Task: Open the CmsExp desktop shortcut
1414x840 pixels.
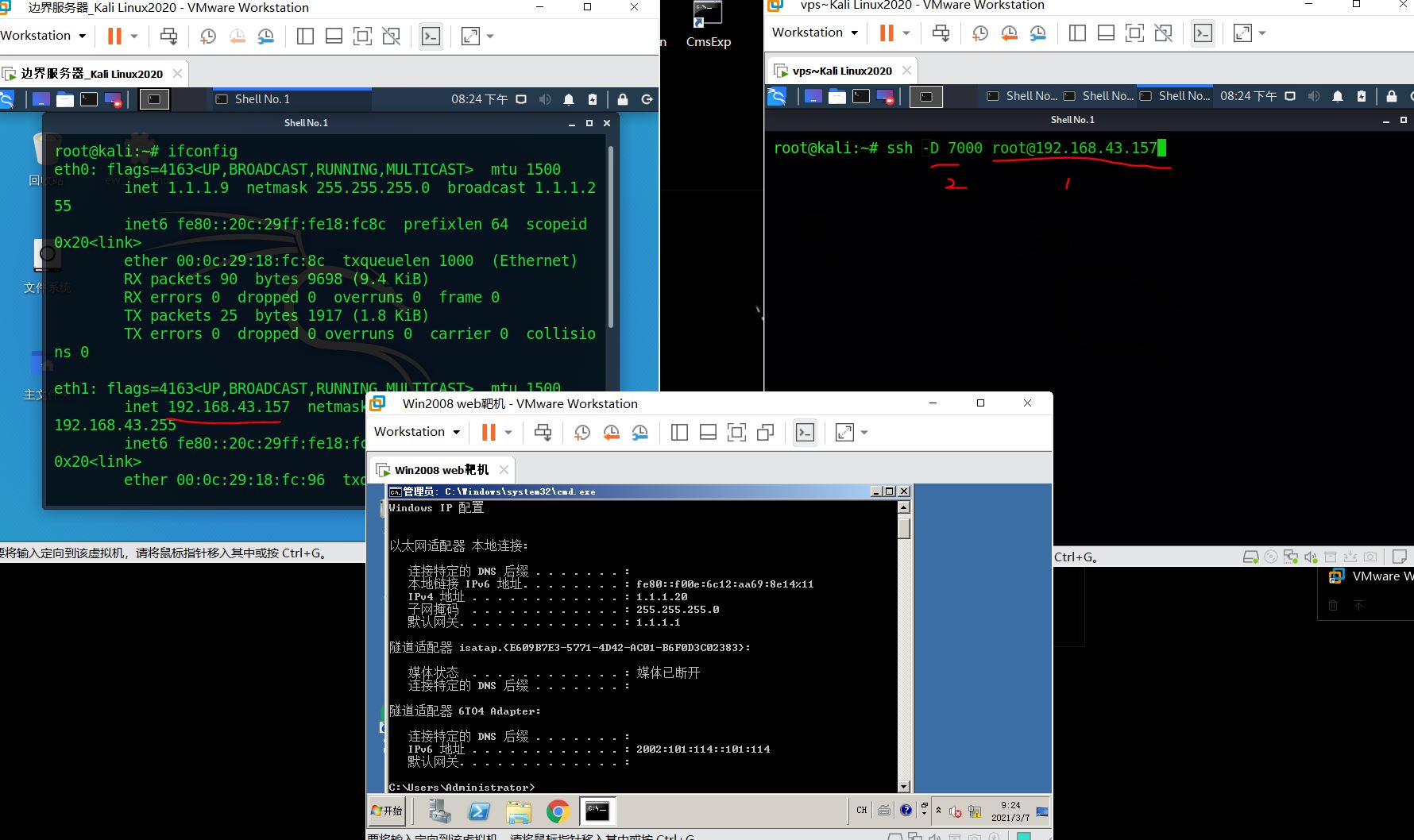Action: tap(708, 25)
